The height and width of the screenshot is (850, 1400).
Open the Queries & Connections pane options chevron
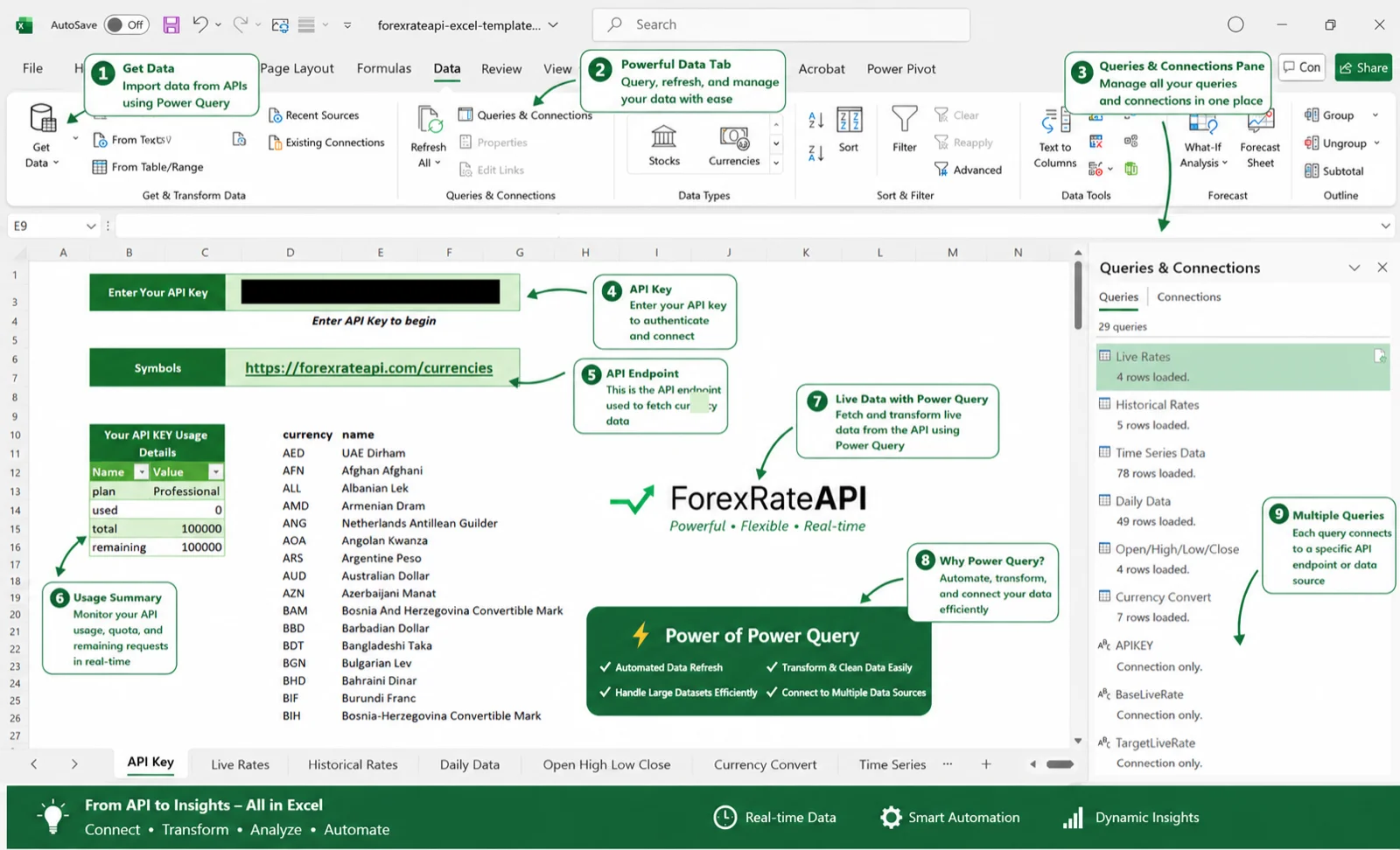pyautogui.click(x=1354, y=268)
